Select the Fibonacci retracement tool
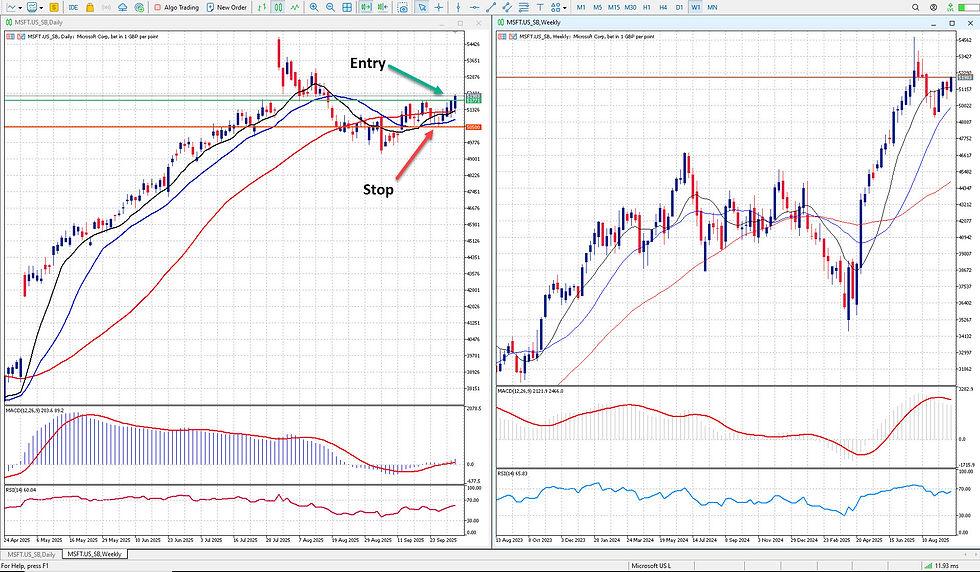 pos(523,8)
